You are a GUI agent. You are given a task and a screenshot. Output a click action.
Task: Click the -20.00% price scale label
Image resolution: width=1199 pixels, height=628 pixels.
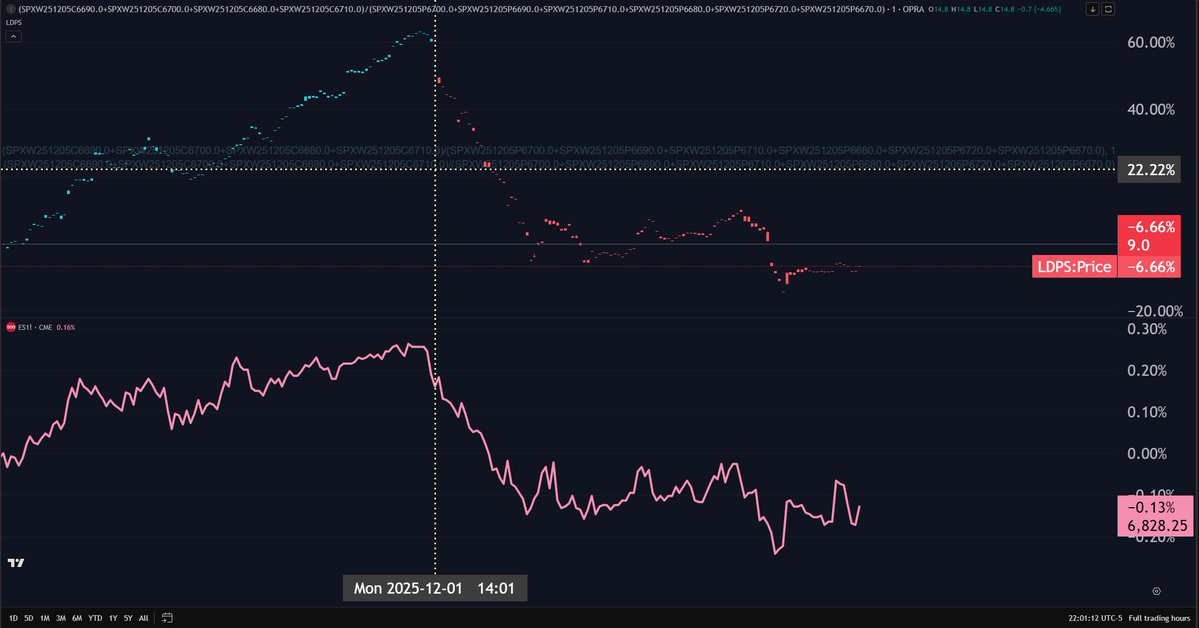(x=1155, y=311)
